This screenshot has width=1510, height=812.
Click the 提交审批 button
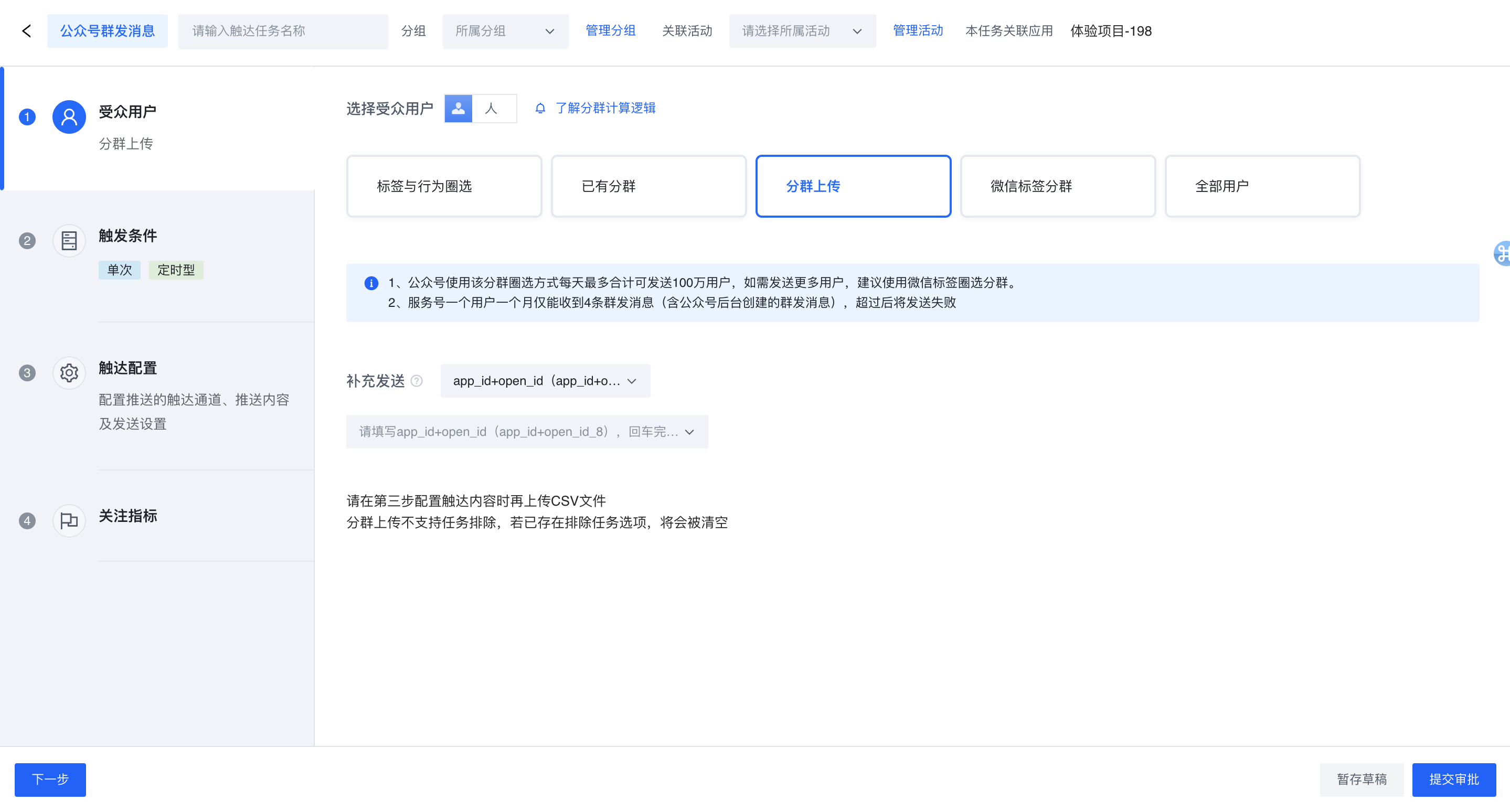pyautogui.click(x=1453, y=780)
